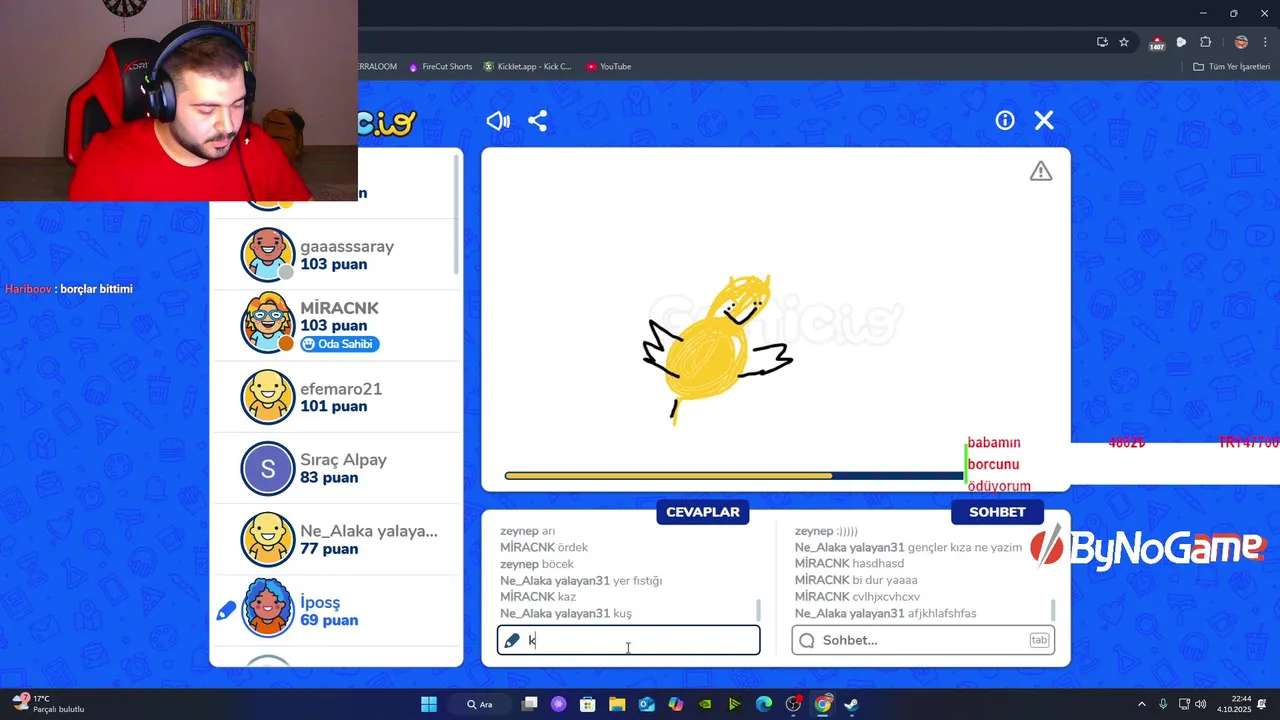Click 'MİRACNK bi dur yaaaa' chat line
1280x720 pixels.
(856, 580)
